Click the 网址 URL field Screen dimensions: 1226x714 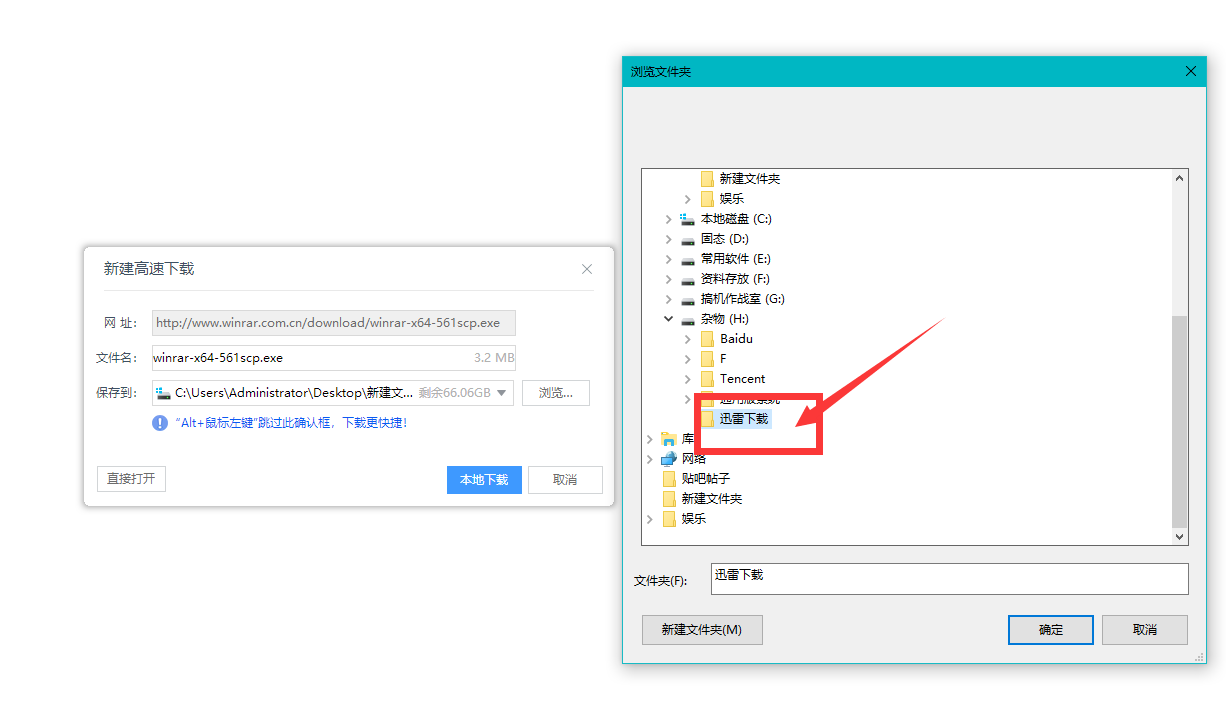334,323
